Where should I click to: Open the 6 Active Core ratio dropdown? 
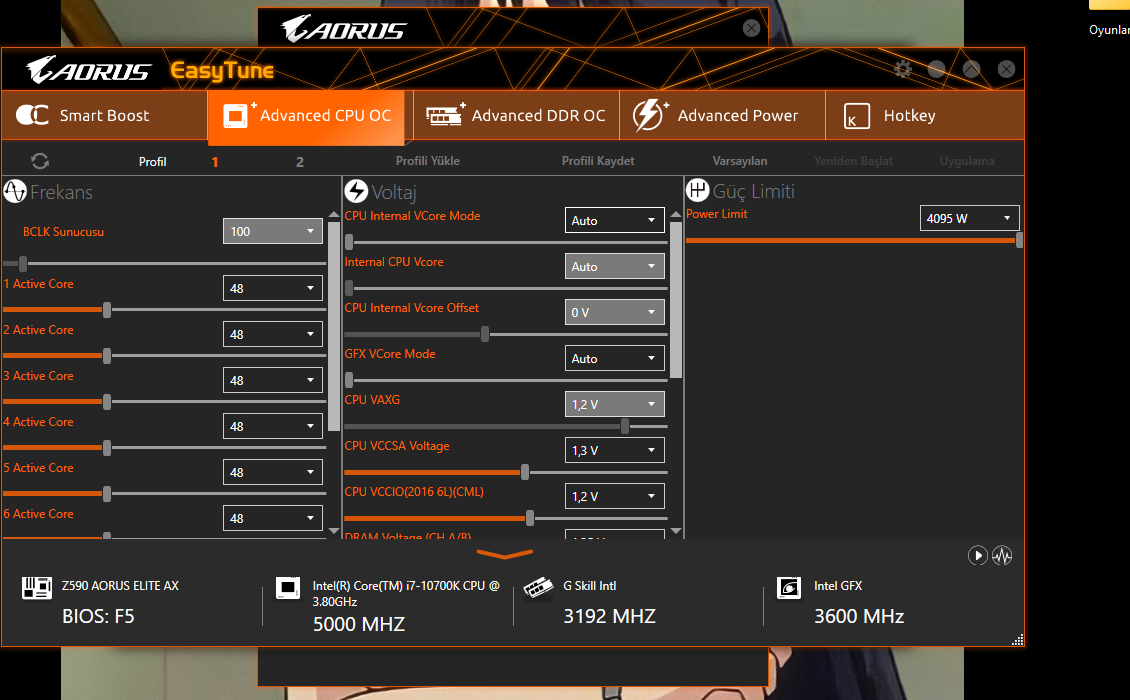(272, 518)
